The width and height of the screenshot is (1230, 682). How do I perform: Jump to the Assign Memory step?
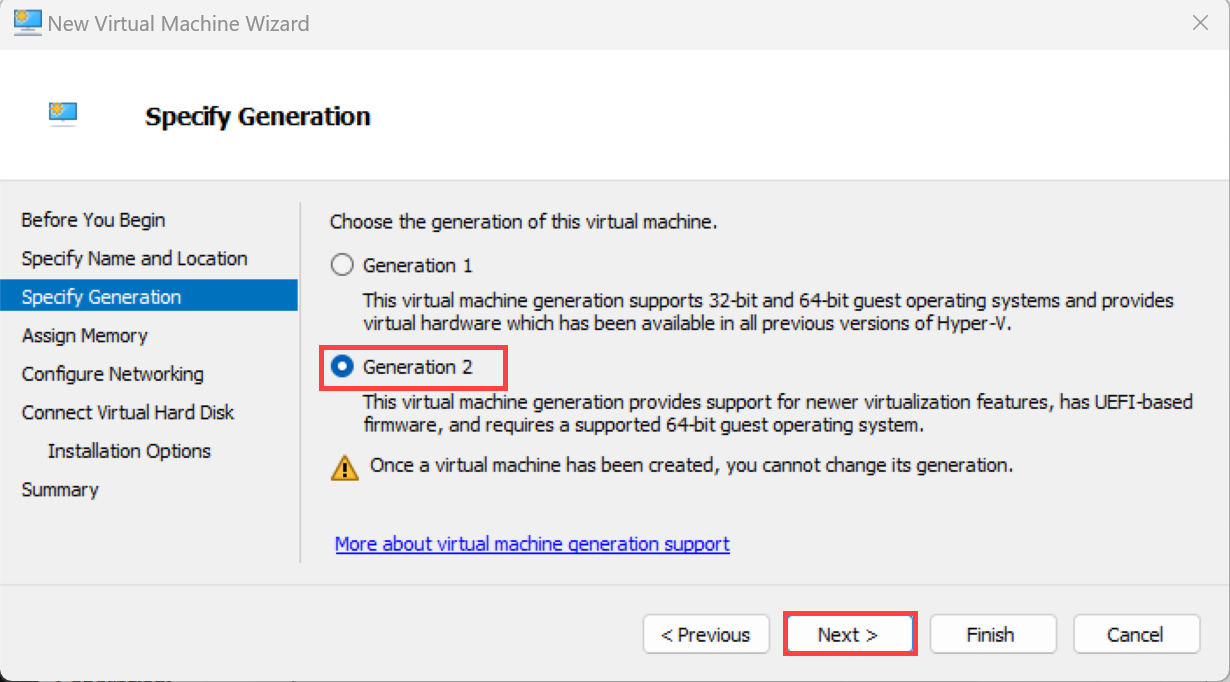point(84,336)
